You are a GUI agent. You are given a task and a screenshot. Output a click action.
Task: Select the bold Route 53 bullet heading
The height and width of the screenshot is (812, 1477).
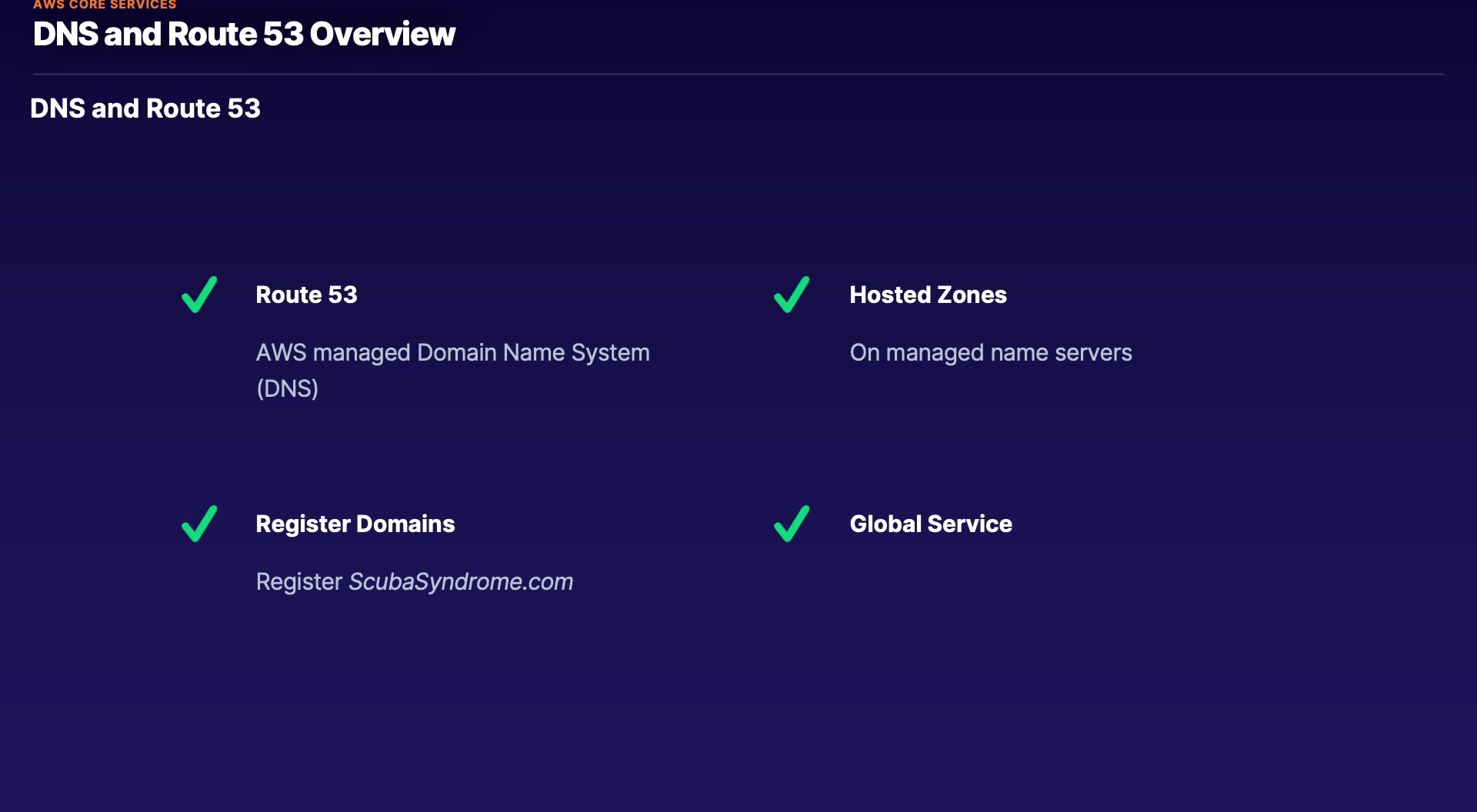[x=306, y=295]
